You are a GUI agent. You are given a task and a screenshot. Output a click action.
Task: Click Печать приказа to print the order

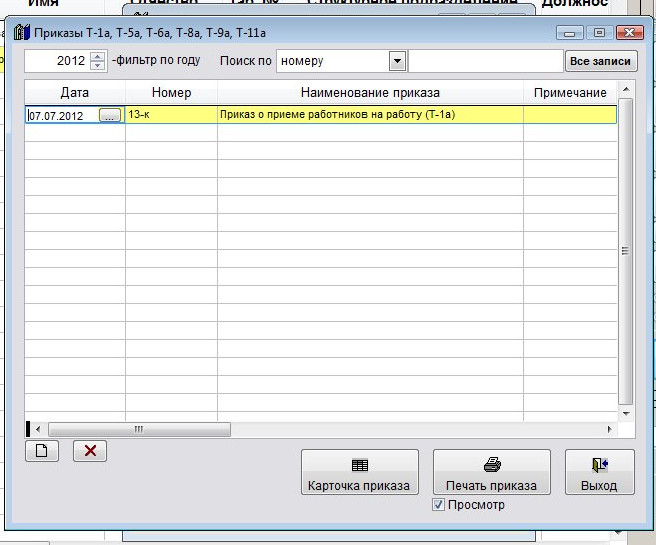tap(492, 472)
